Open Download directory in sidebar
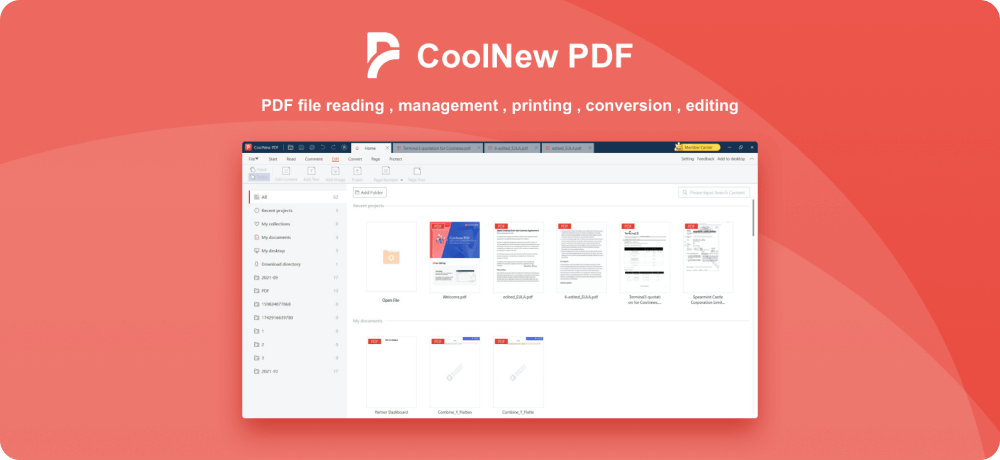This screenshot has width=1000, height=460. coord(297,264)
